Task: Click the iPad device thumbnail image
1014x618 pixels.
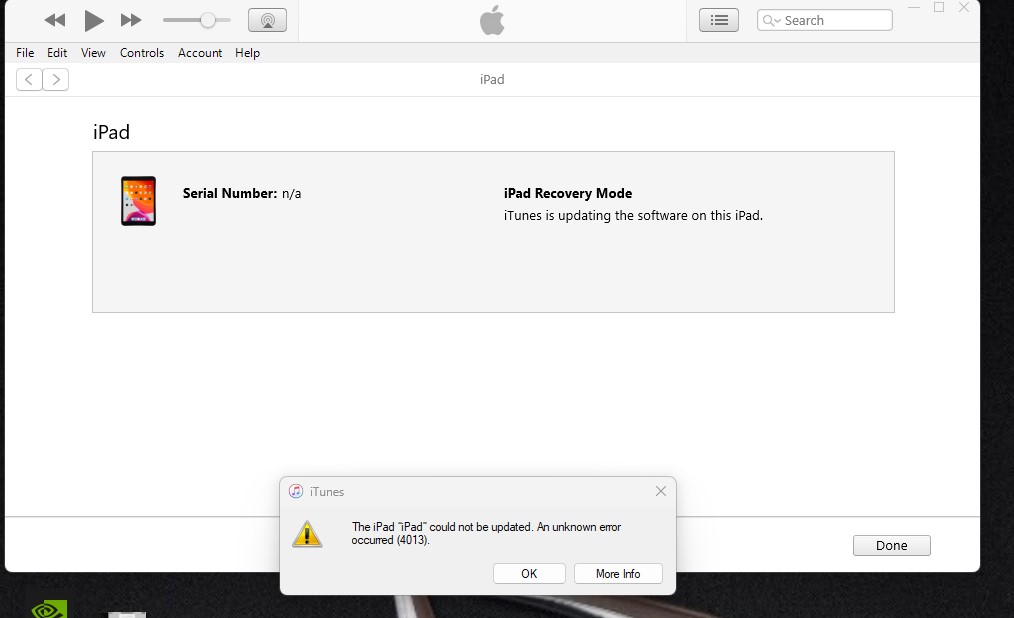Action: click(138, 201)
